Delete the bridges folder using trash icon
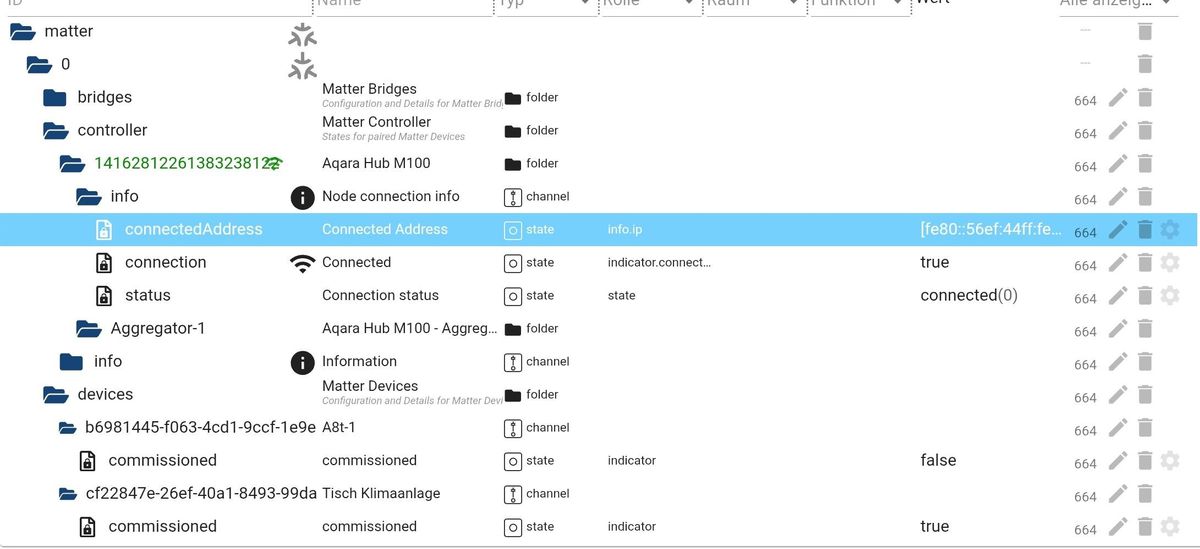Viewport: 1200px width, 549px height. coord(1145,98)
